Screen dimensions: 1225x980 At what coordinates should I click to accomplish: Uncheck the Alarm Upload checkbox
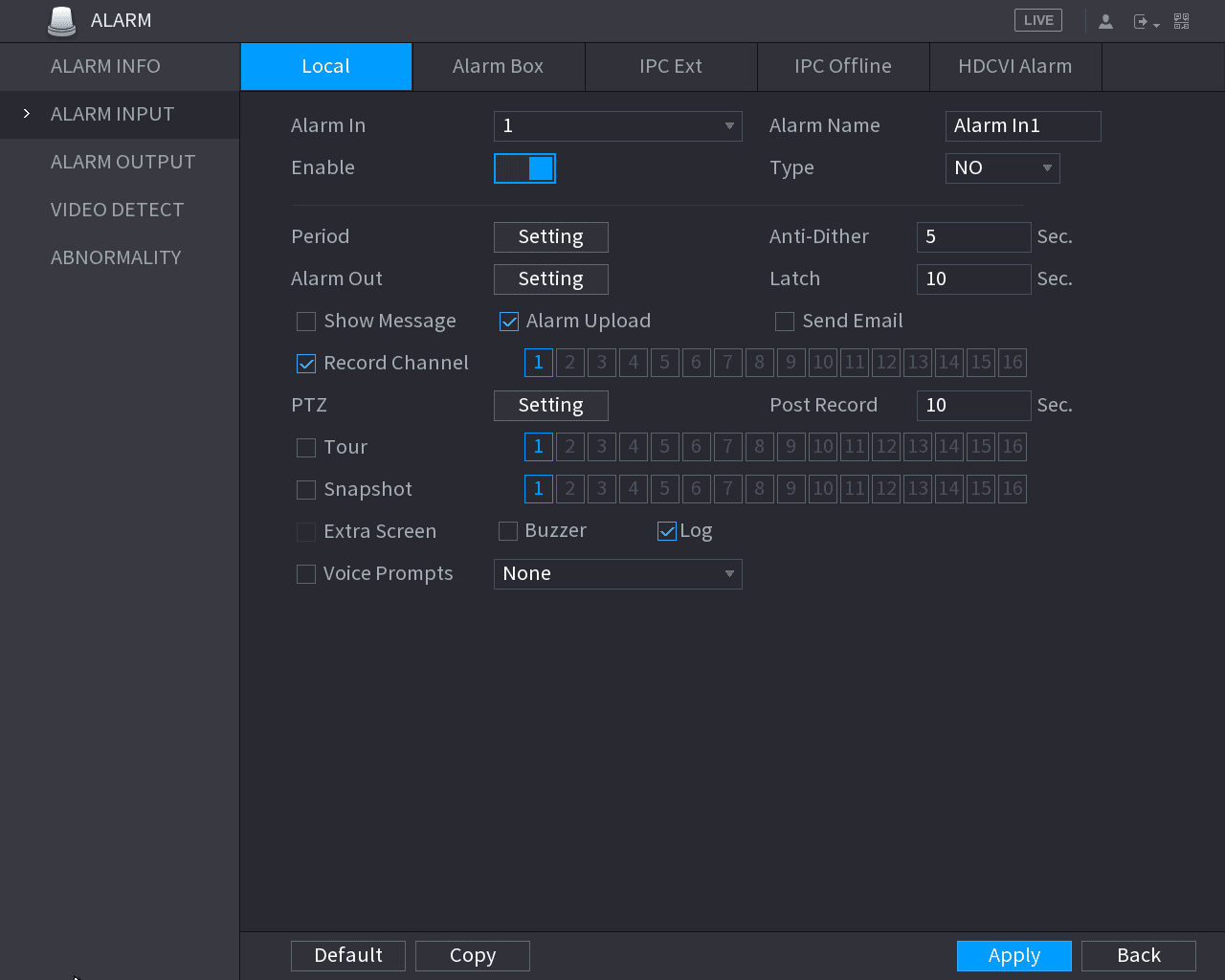point(509,322)
